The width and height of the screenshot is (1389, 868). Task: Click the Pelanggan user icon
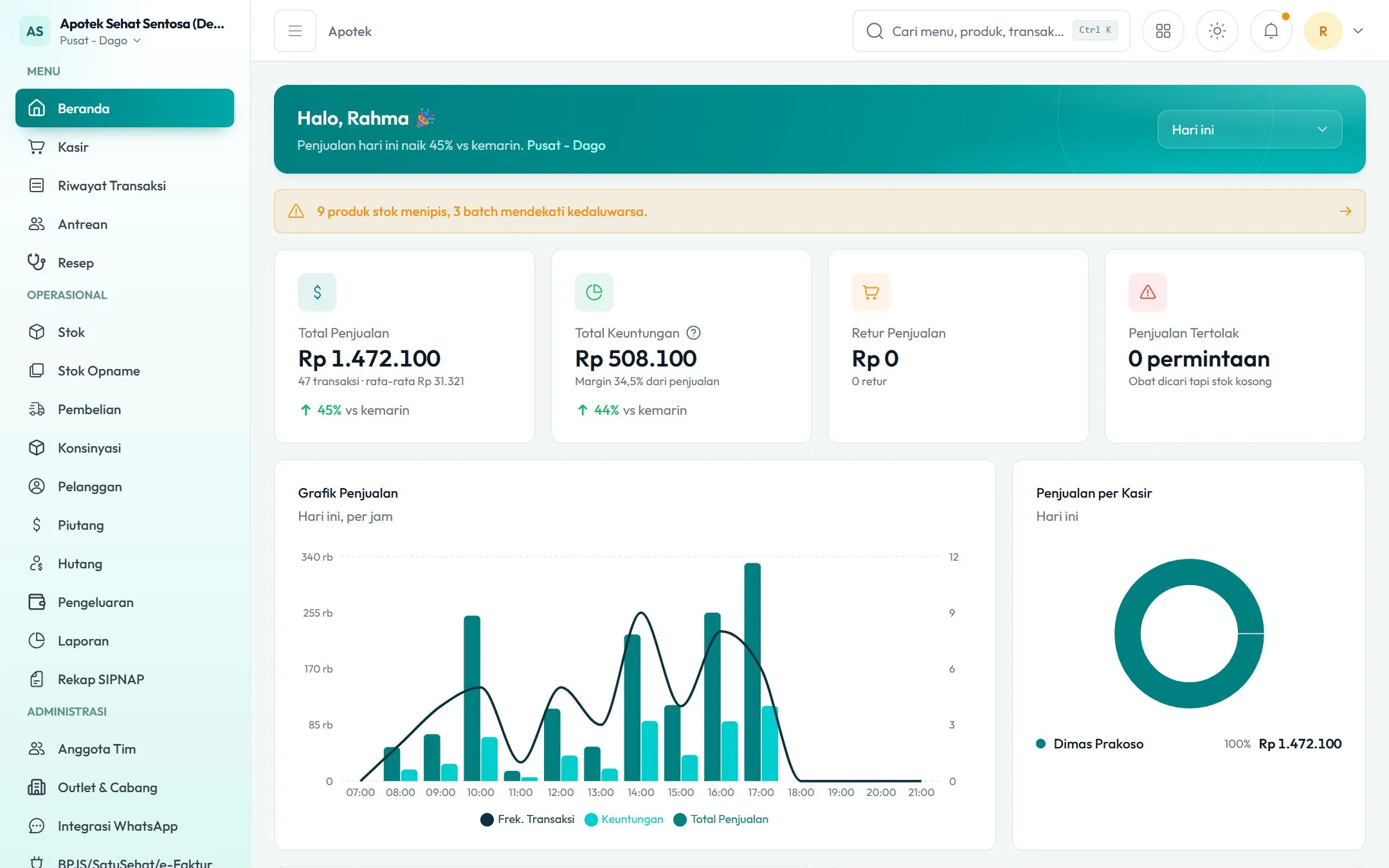click(37, 486)
